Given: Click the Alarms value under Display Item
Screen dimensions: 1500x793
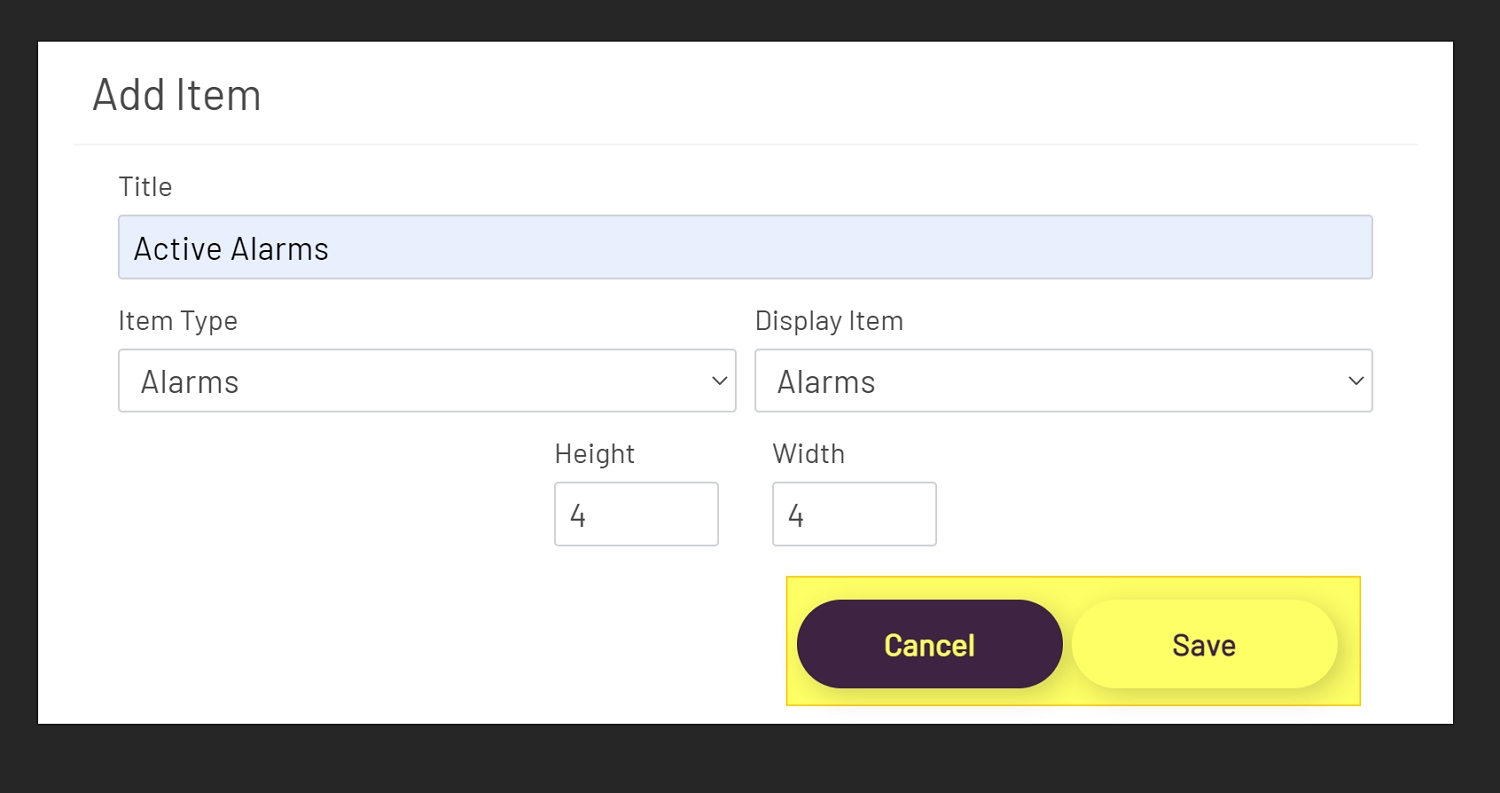Looking at the screenshot, I should [826, 381].
